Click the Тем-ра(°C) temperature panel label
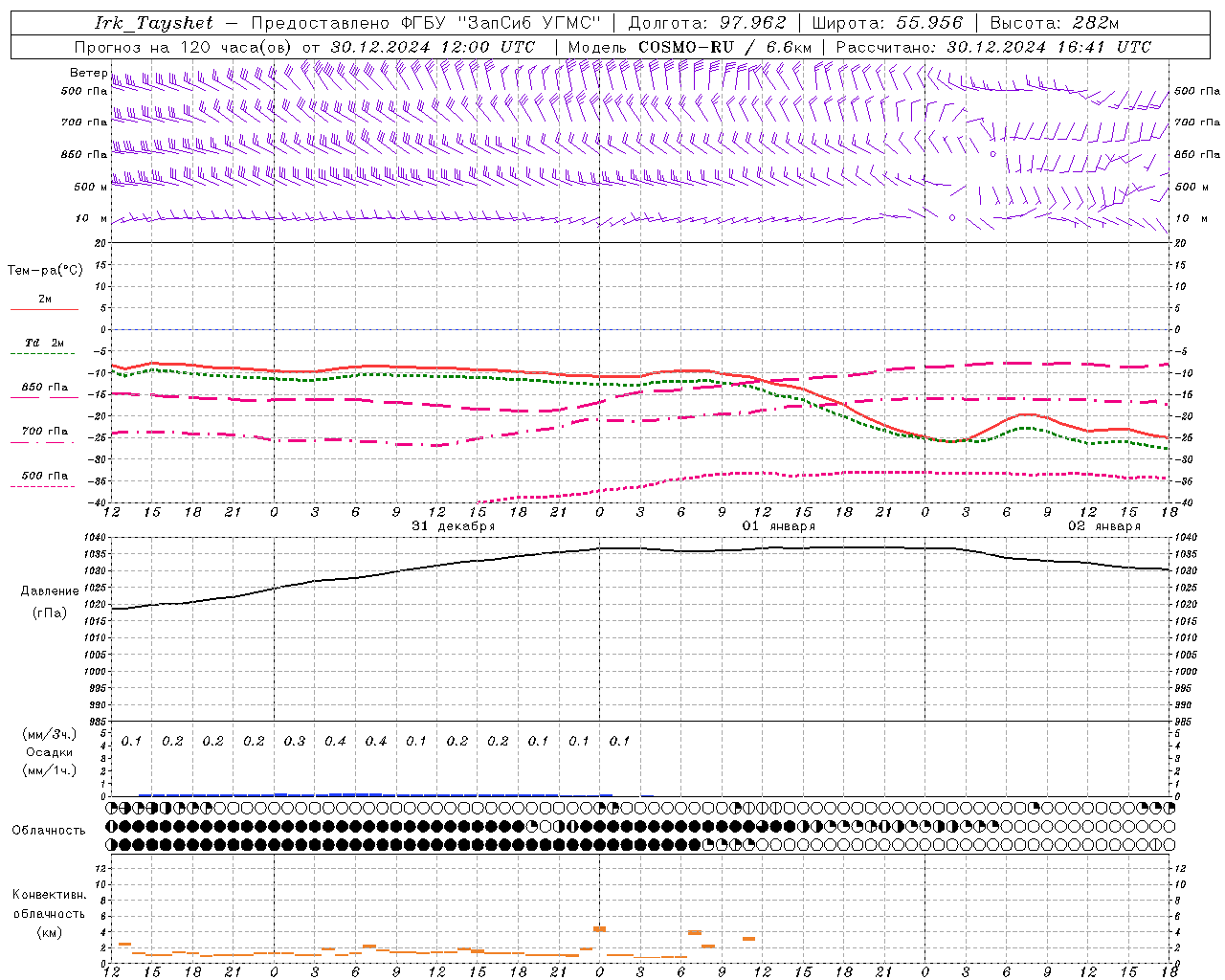 (45, 271)
